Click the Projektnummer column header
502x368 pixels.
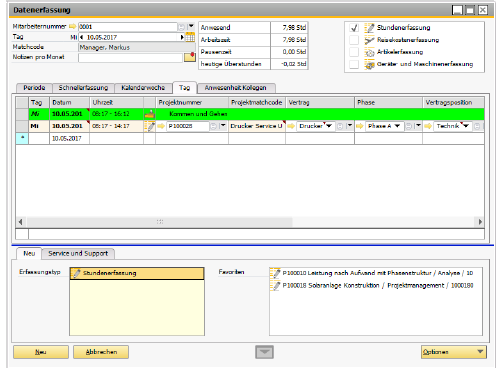pyautogui.click(x=192, y=102)
